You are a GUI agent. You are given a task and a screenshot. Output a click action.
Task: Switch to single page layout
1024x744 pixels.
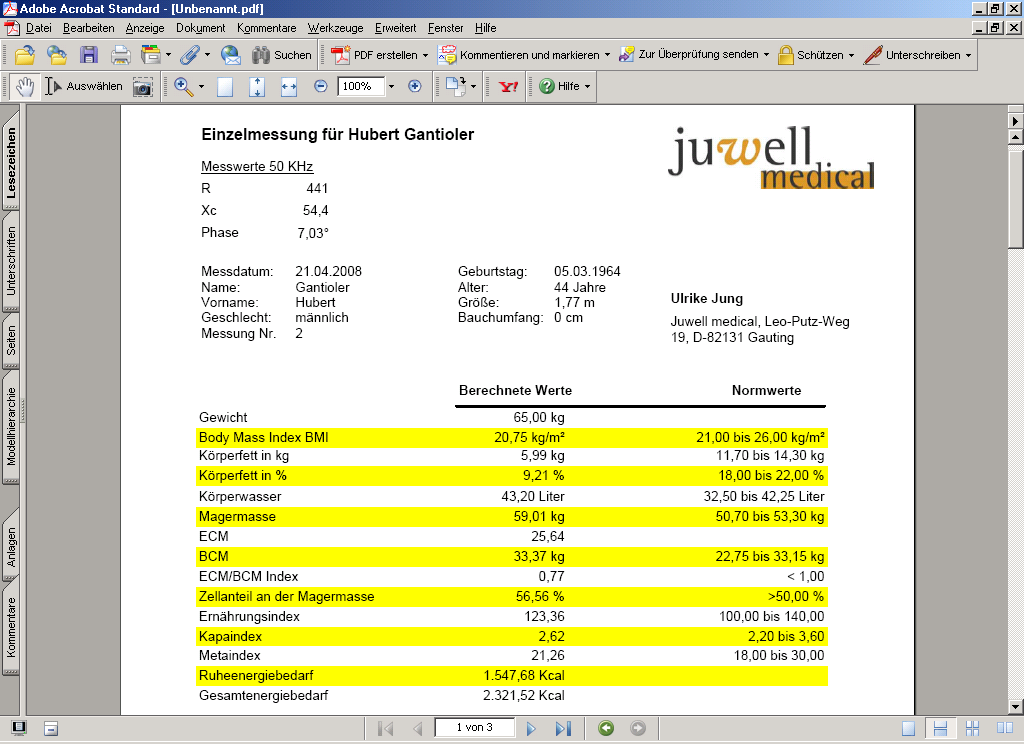(x=908, y=728)
